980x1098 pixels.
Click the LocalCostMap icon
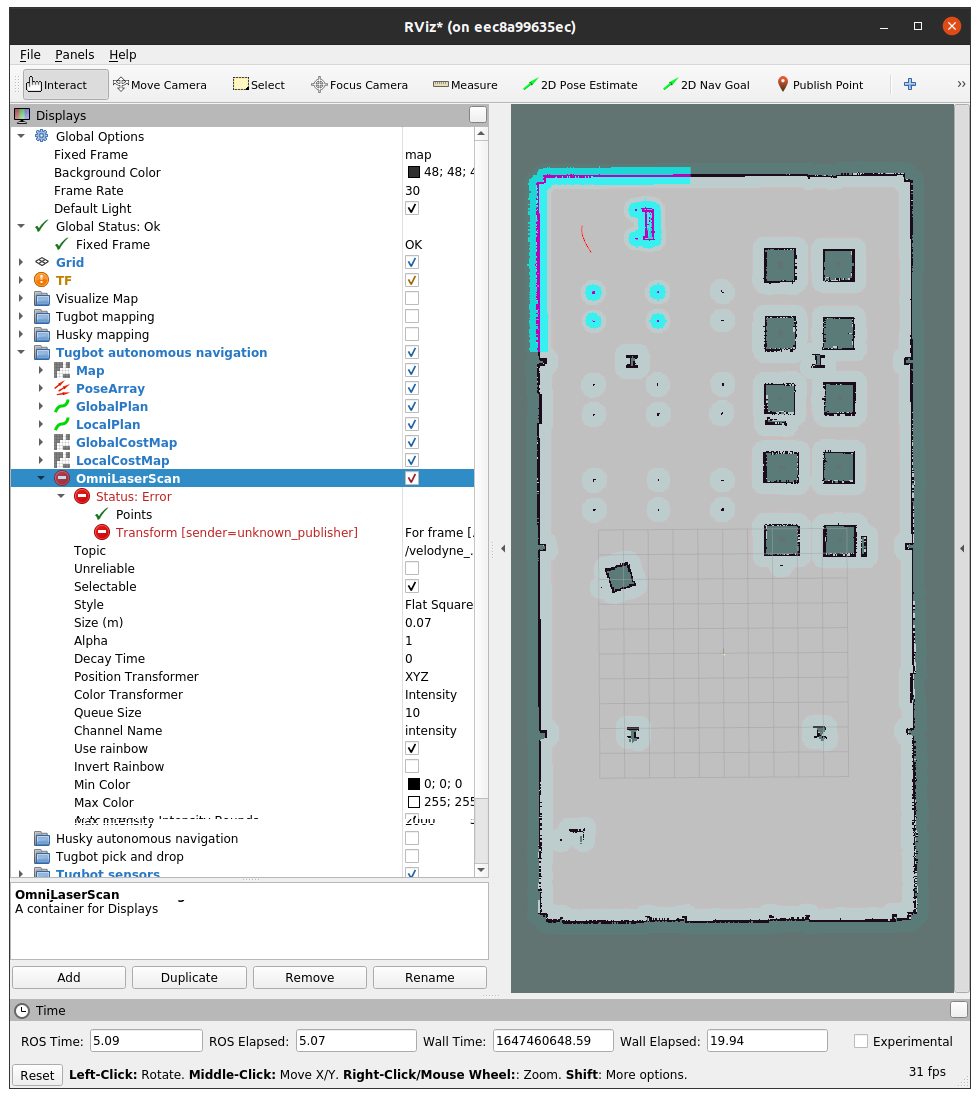tap(62, 461)
